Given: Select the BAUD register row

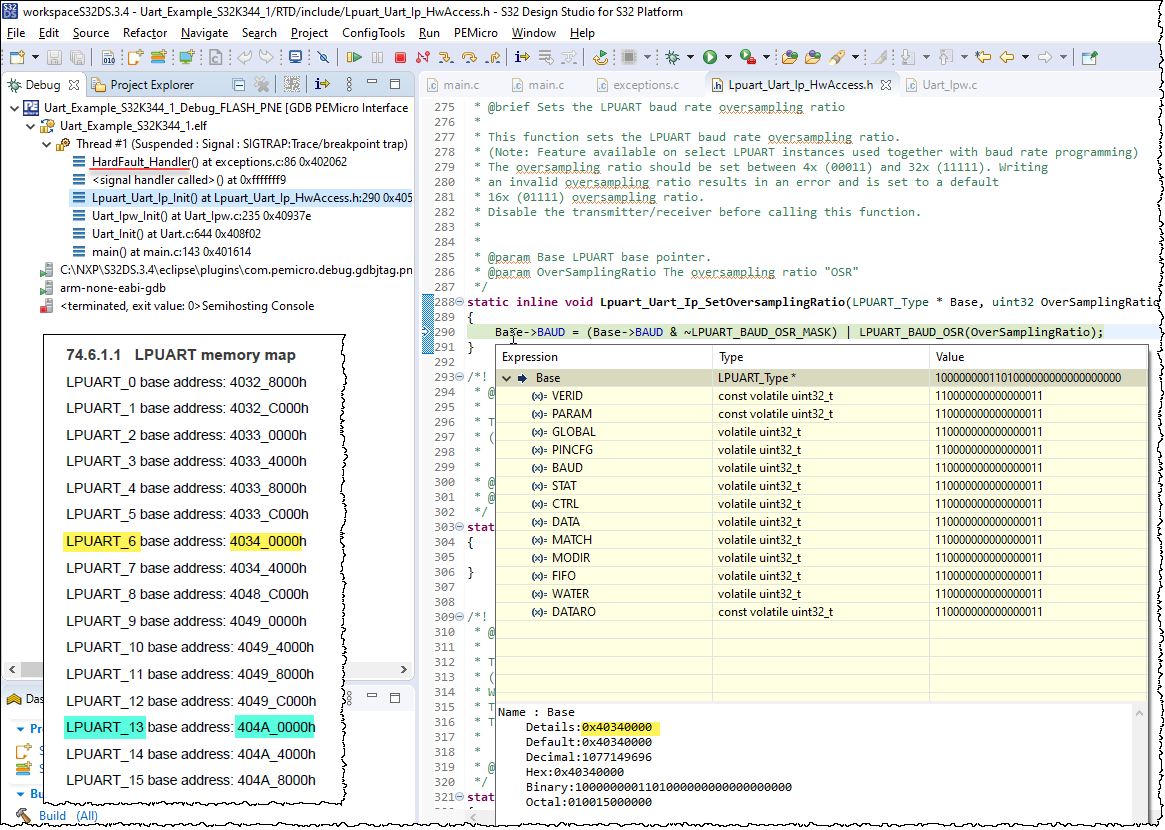Looking at the screenshot, I should click(566, 468).
